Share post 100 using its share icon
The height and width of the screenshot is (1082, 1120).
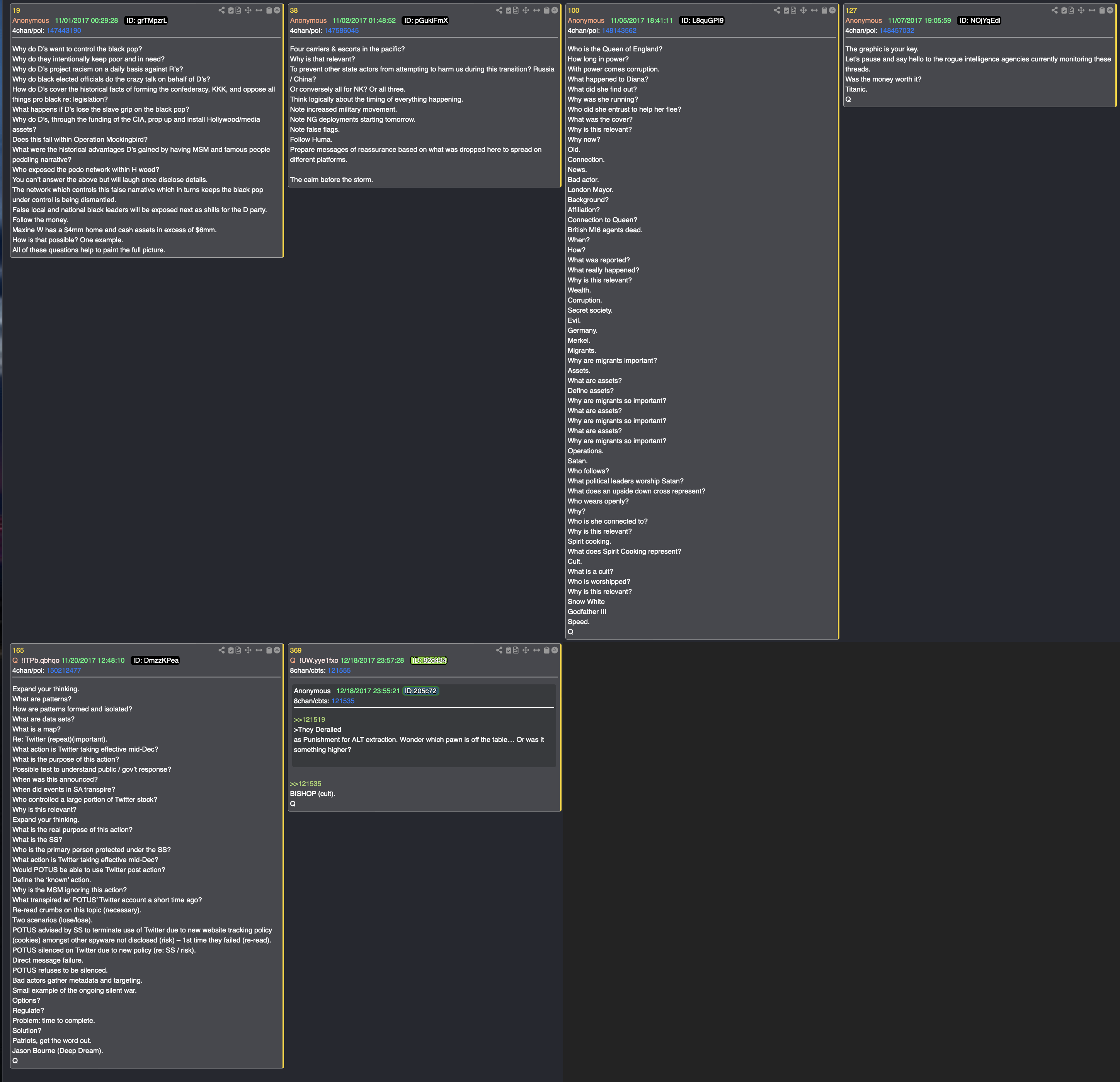point(777,10)
